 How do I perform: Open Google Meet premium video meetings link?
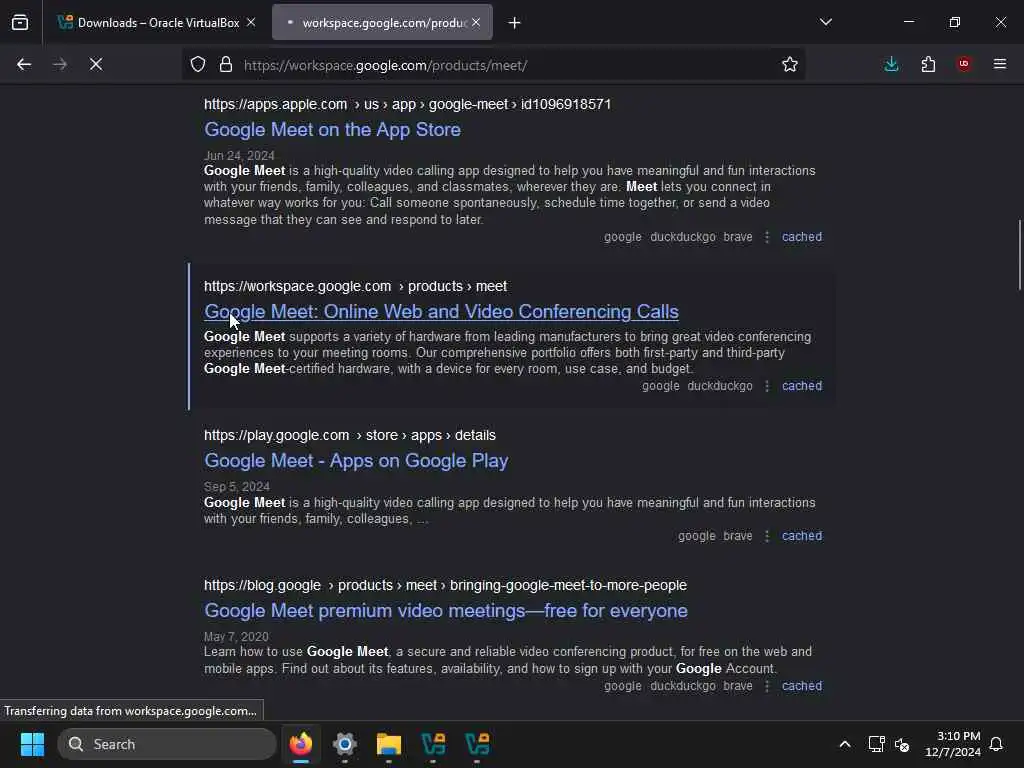pyautogui.click(x=445, y=611)
